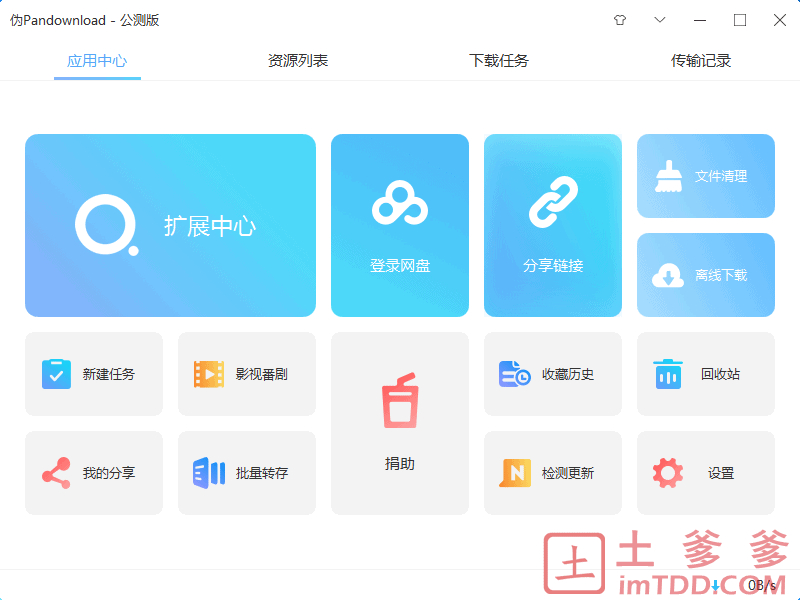Click the 扩展中心 magnifier ring icon
This screenshot has width=800, height=600.
(107, 224)
